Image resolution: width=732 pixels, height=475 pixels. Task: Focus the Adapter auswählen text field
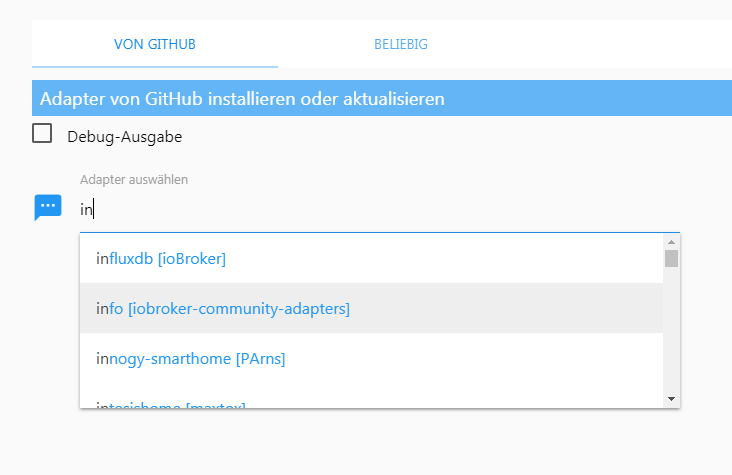click(x=380, y=210)
